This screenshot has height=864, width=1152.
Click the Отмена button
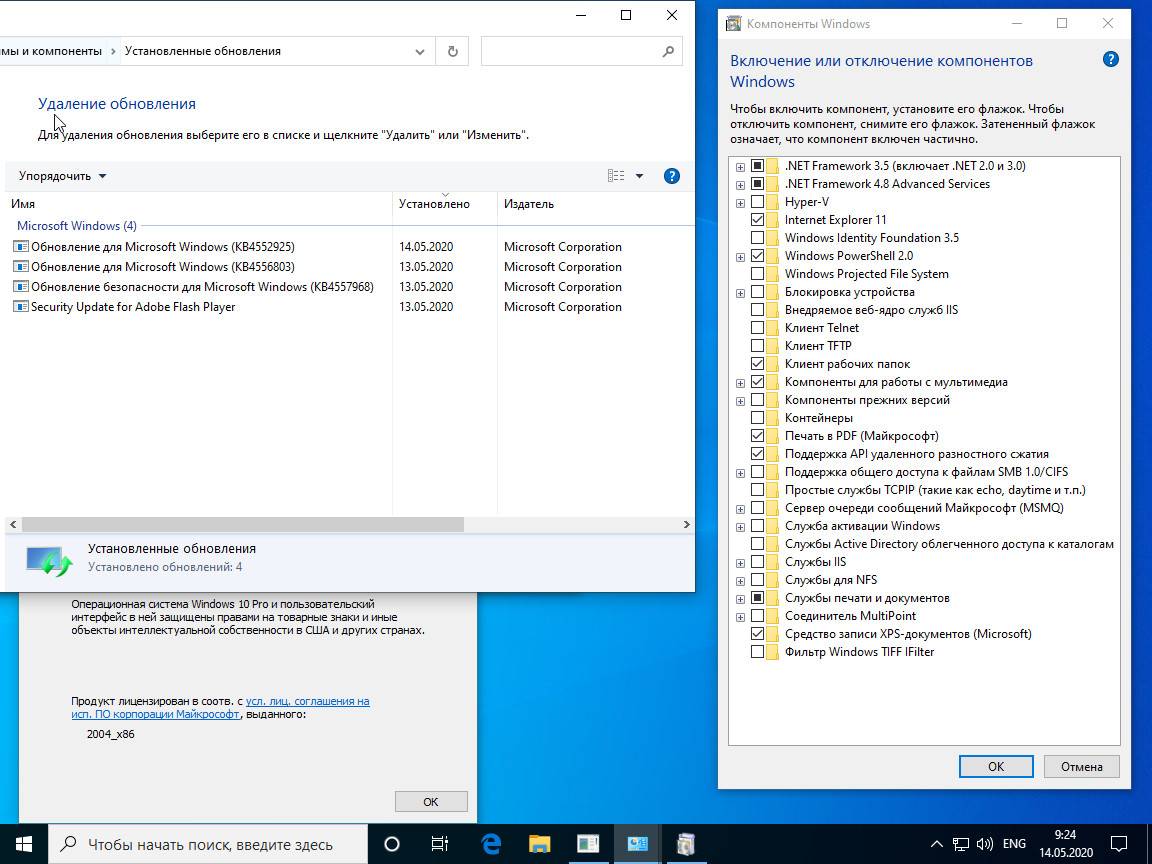pos(1081,766)
